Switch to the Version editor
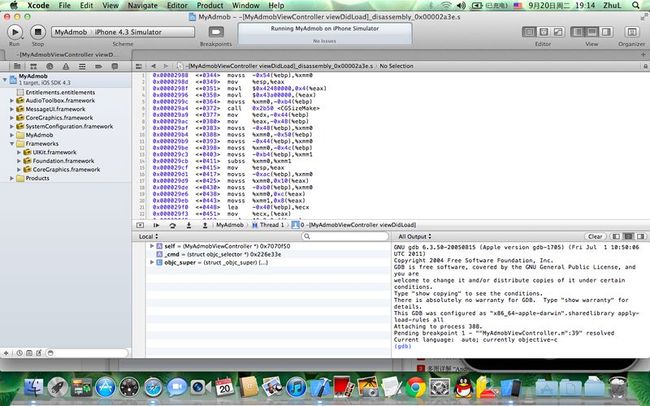 [558, 32]
